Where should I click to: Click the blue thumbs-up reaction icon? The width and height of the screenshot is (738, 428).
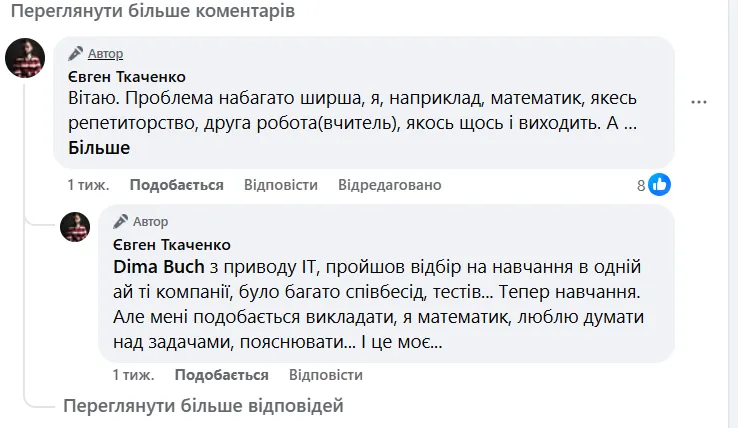point(659,185)
